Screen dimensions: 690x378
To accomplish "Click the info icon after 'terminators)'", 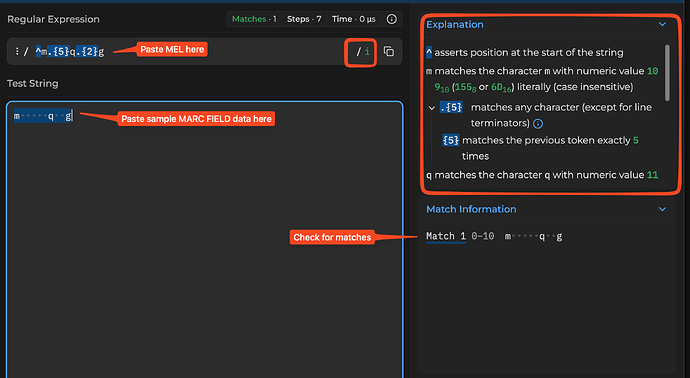I will (538, 124).
